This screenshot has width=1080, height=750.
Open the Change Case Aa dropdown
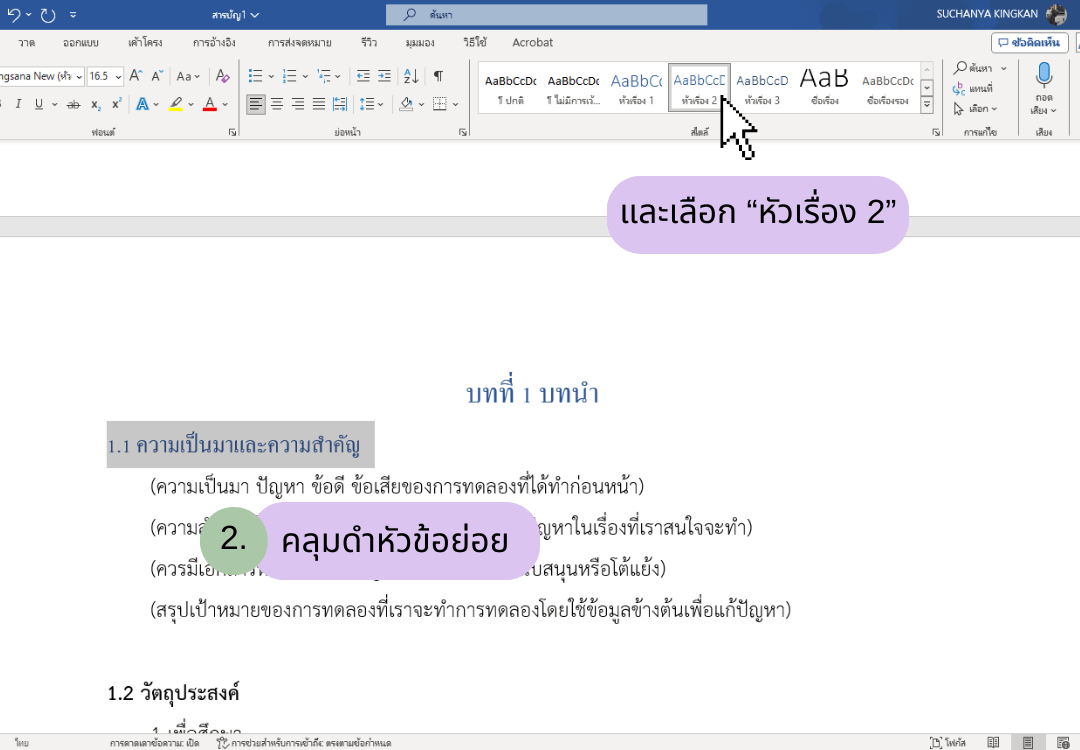[x=187, y=76]
